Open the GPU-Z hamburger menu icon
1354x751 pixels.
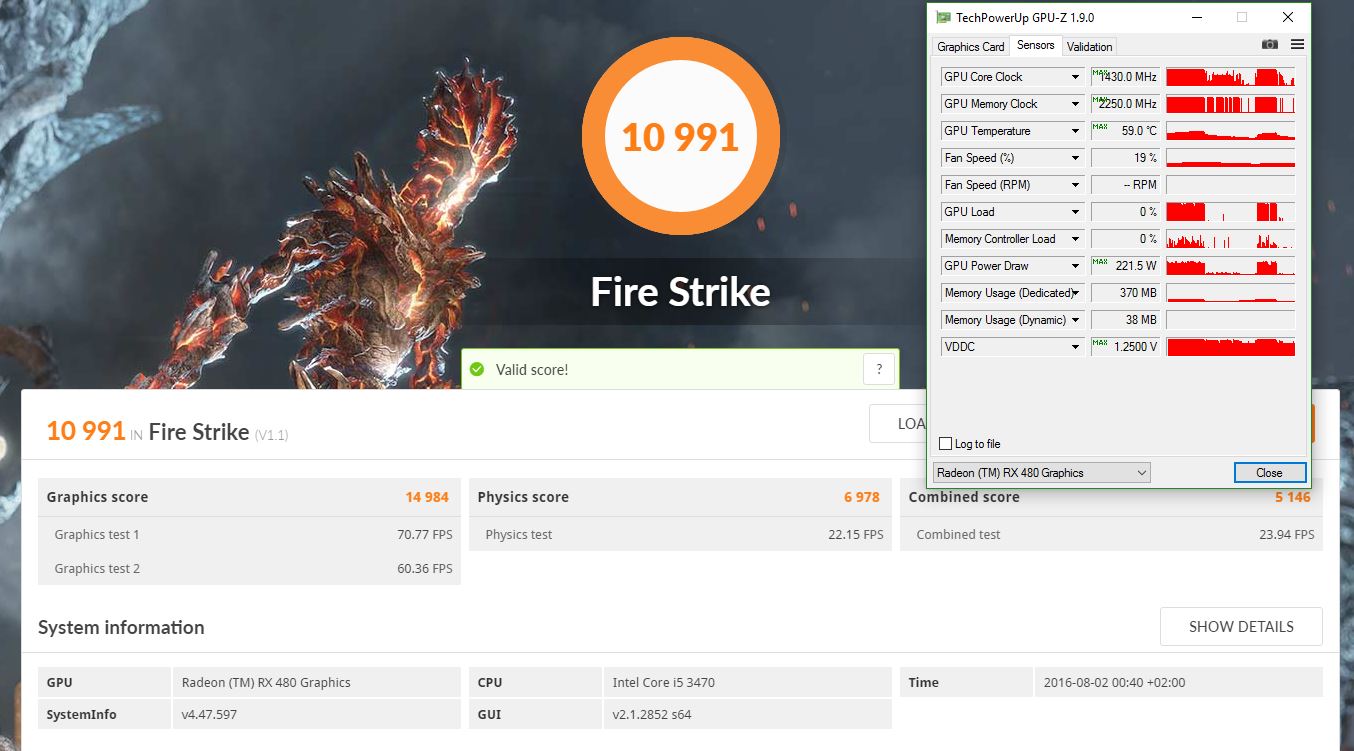click(x=1297, y=45)
